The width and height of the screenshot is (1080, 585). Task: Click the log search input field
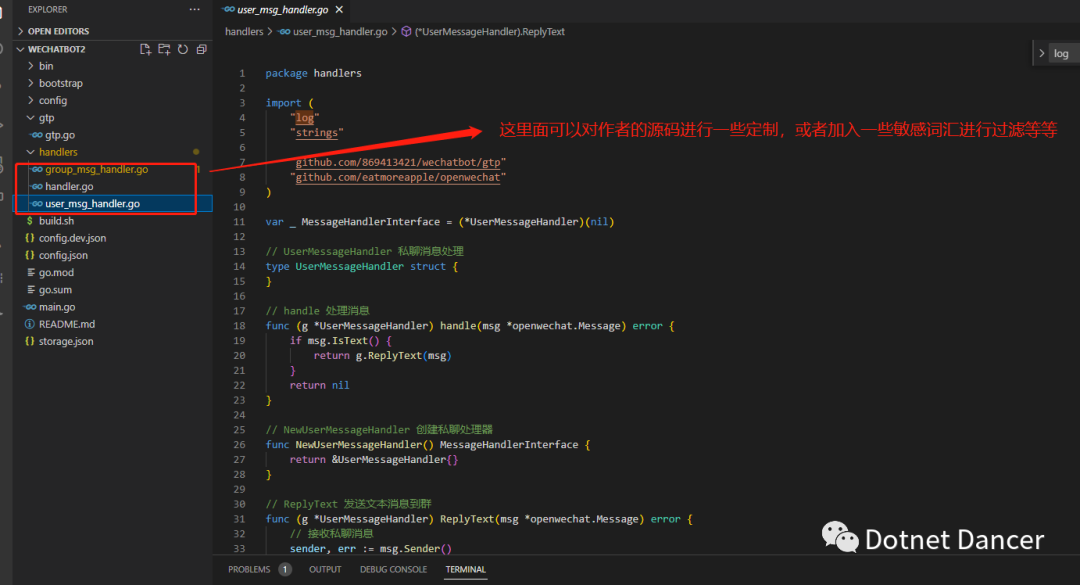(x=1064, y=53)
